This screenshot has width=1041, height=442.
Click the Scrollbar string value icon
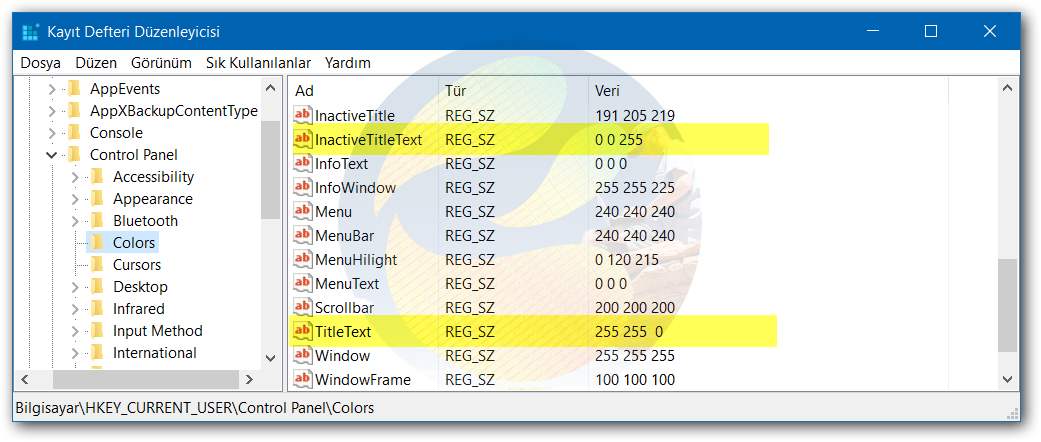(303, 307)
